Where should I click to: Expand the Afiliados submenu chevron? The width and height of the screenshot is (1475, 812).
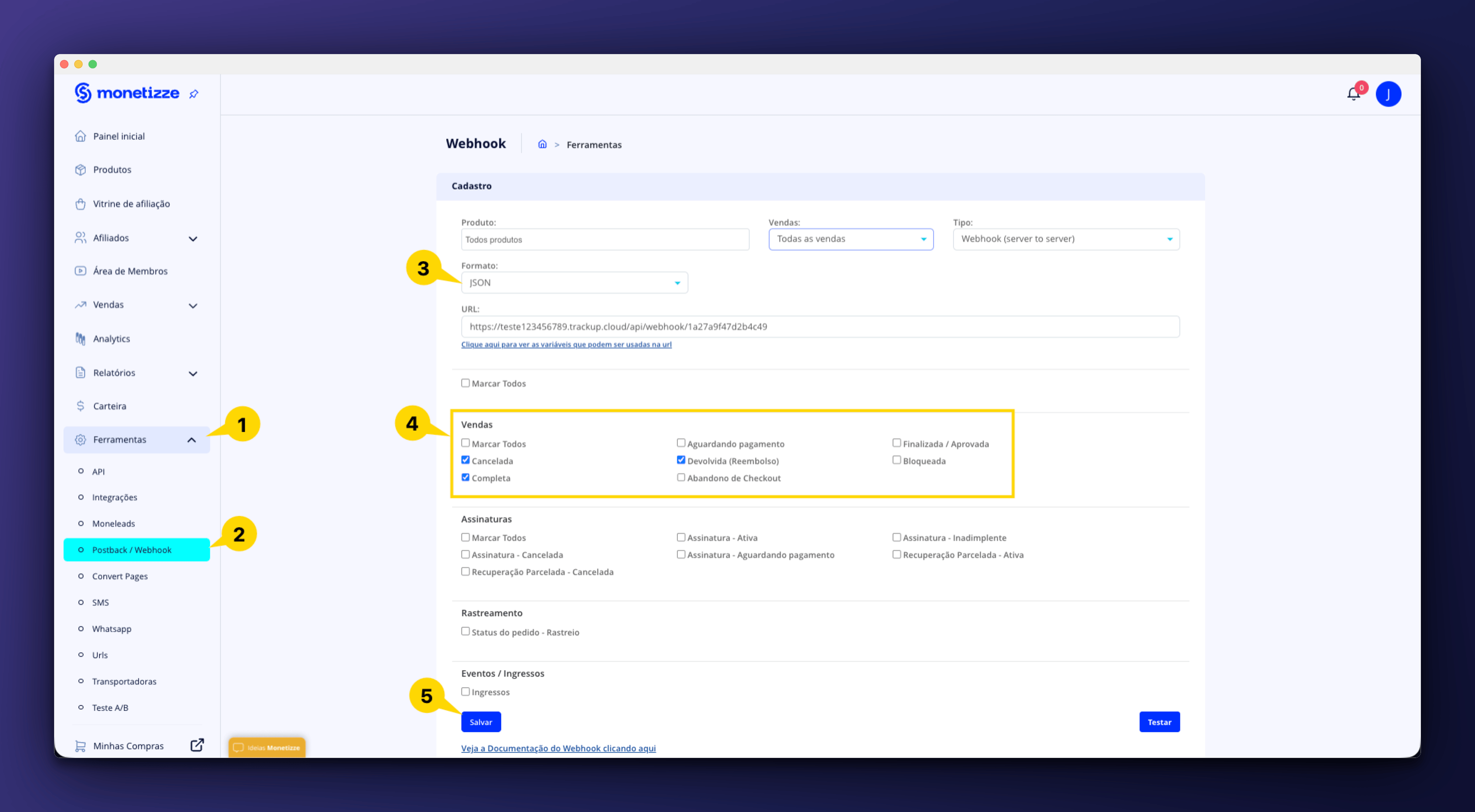(193, 239)
